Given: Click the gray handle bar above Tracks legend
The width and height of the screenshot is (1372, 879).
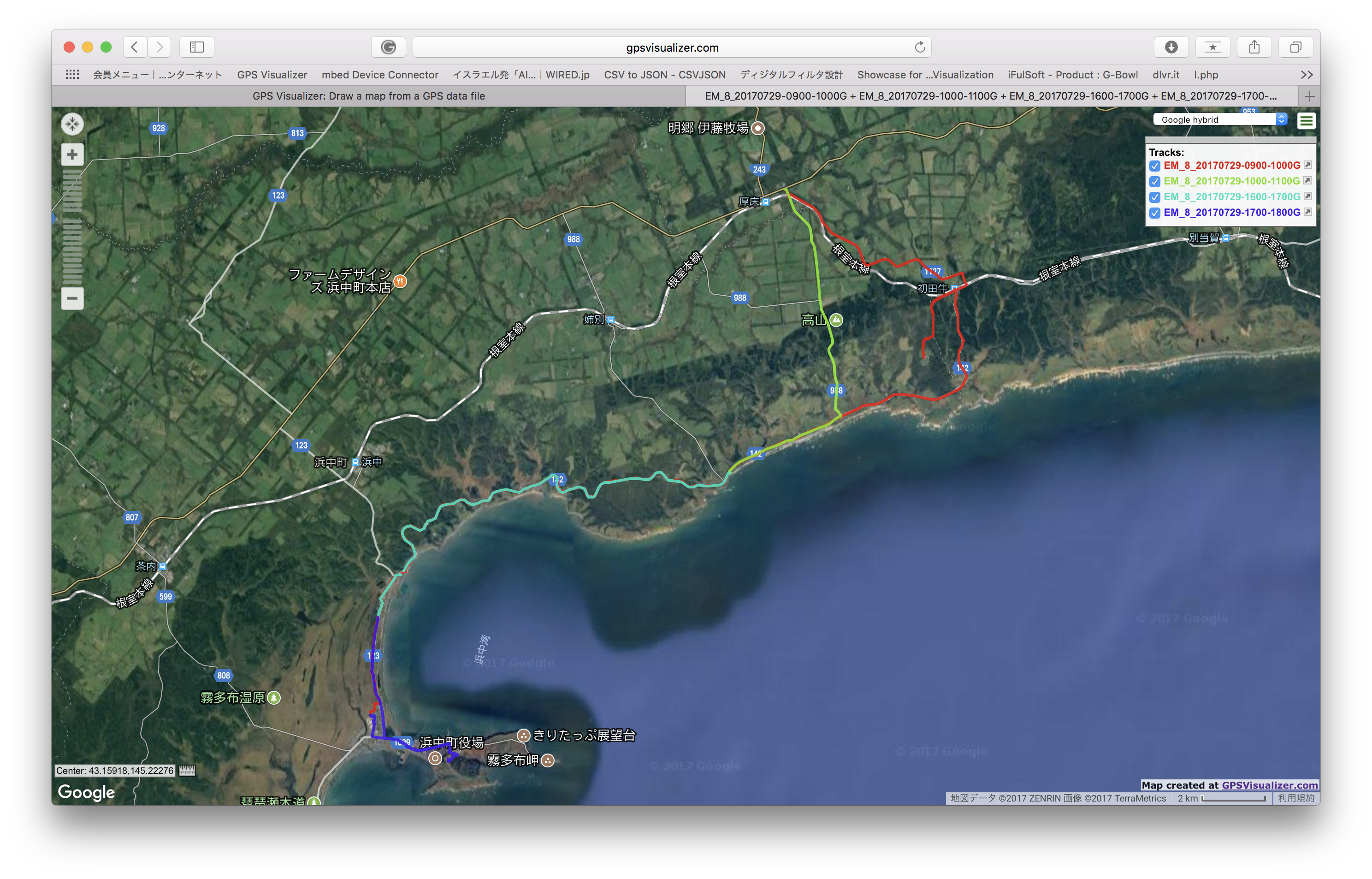Looking at the screenshot, I should click(x=1230, y=139).
